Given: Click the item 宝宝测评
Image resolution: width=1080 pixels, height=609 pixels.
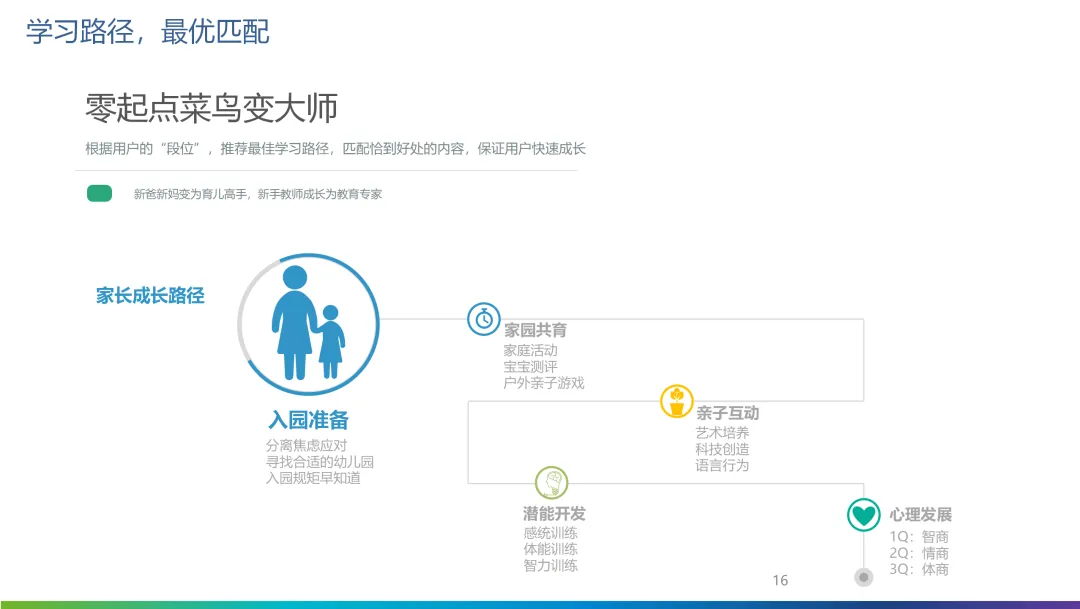Looking at the screenshot, I should tap(530, 367).
